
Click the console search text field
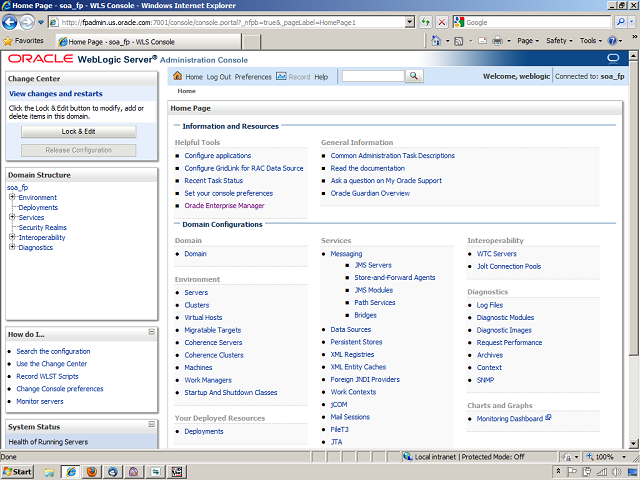click(372, 76)
